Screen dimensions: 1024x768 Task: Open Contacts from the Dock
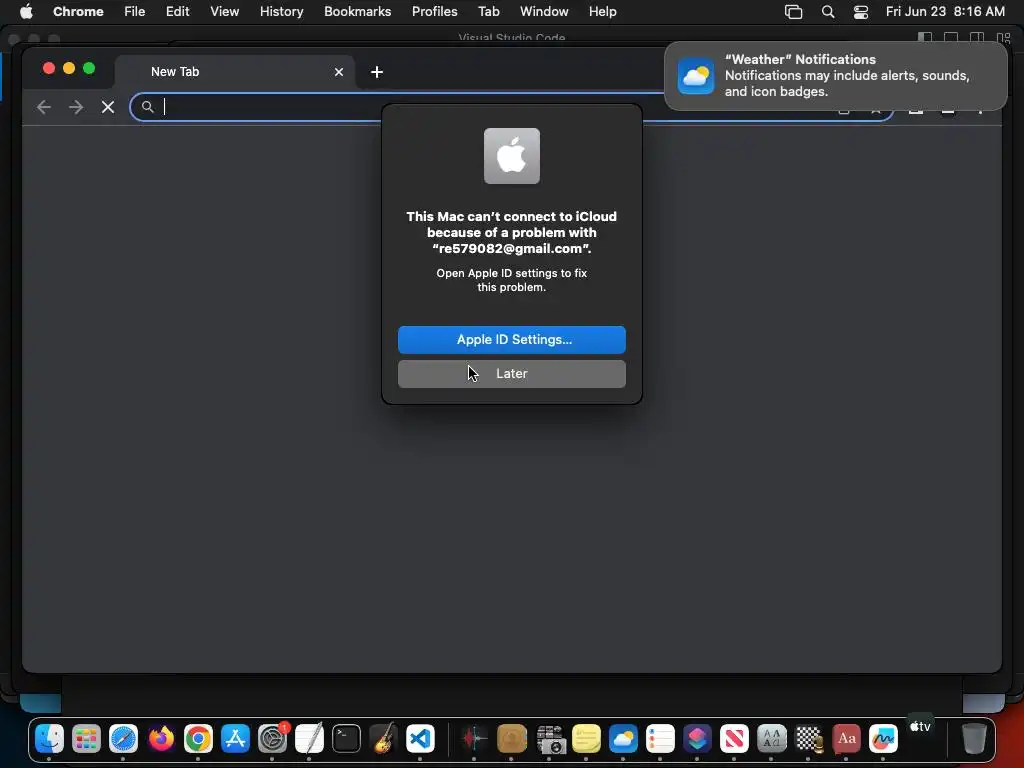(x=512, y=739)
